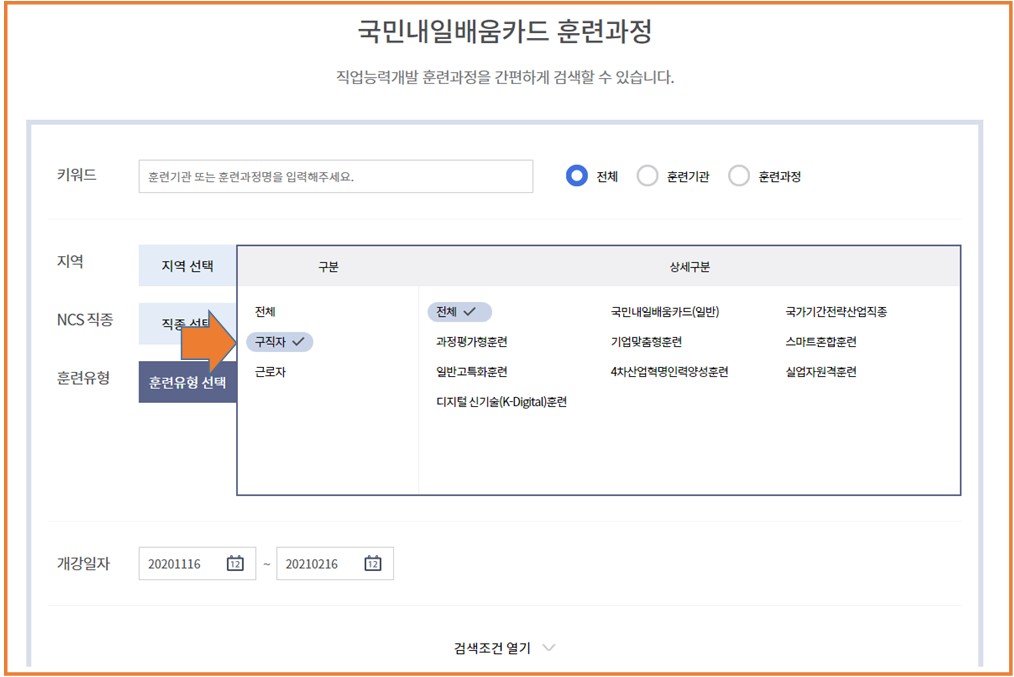Click the NCS 직종 label
The image size is (1014, 677).
point(85,319)
